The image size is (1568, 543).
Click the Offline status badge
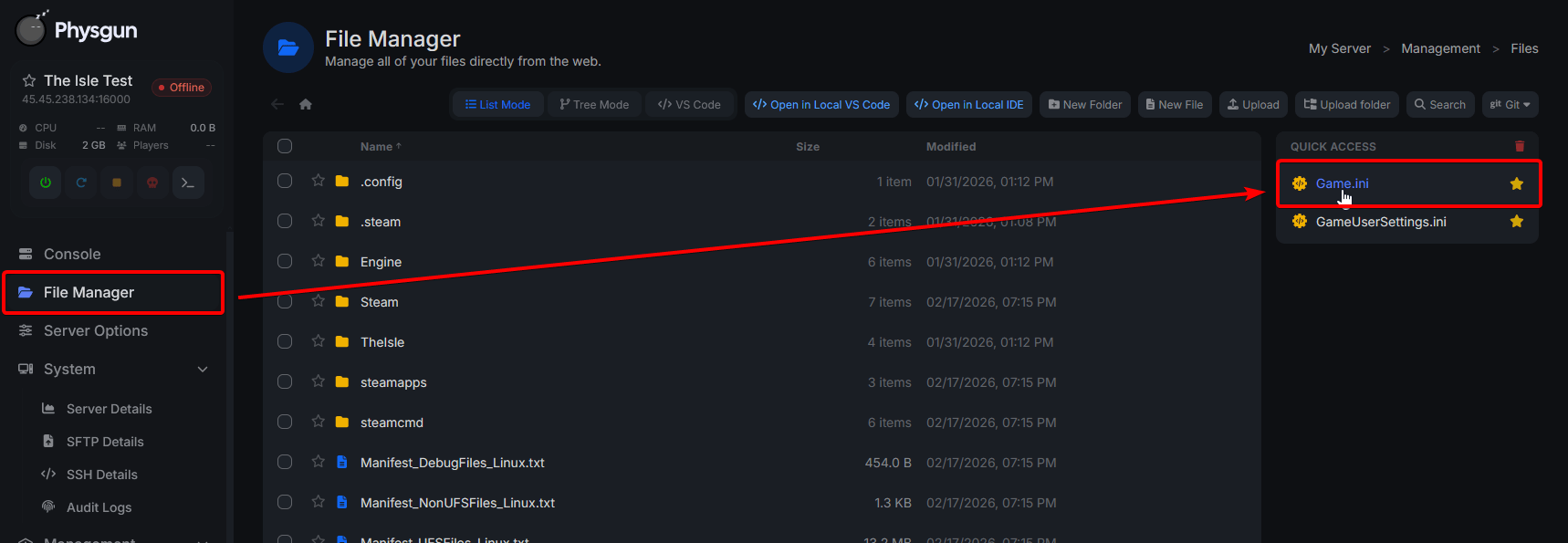[x=181, y=88]
